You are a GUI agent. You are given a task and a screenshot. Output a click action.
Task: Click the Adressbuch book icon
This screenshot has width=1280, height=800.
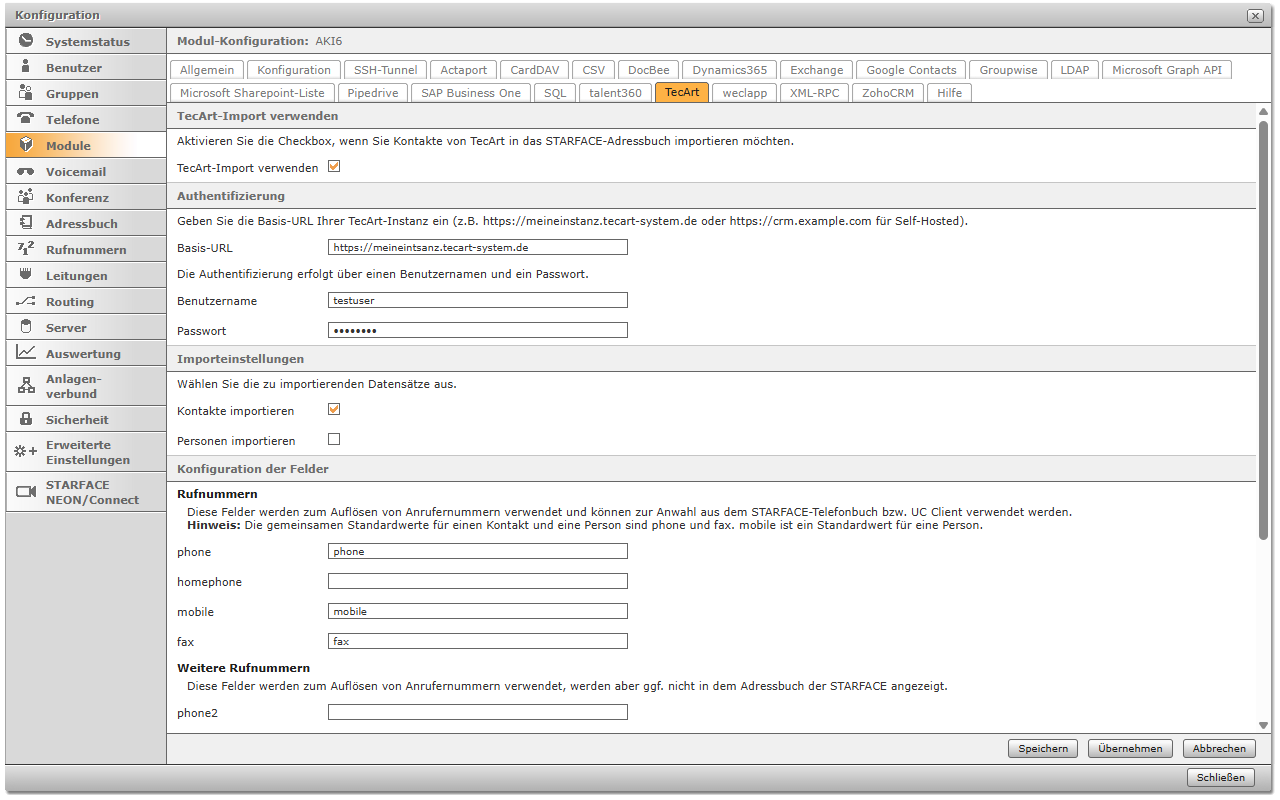point(26,223)
